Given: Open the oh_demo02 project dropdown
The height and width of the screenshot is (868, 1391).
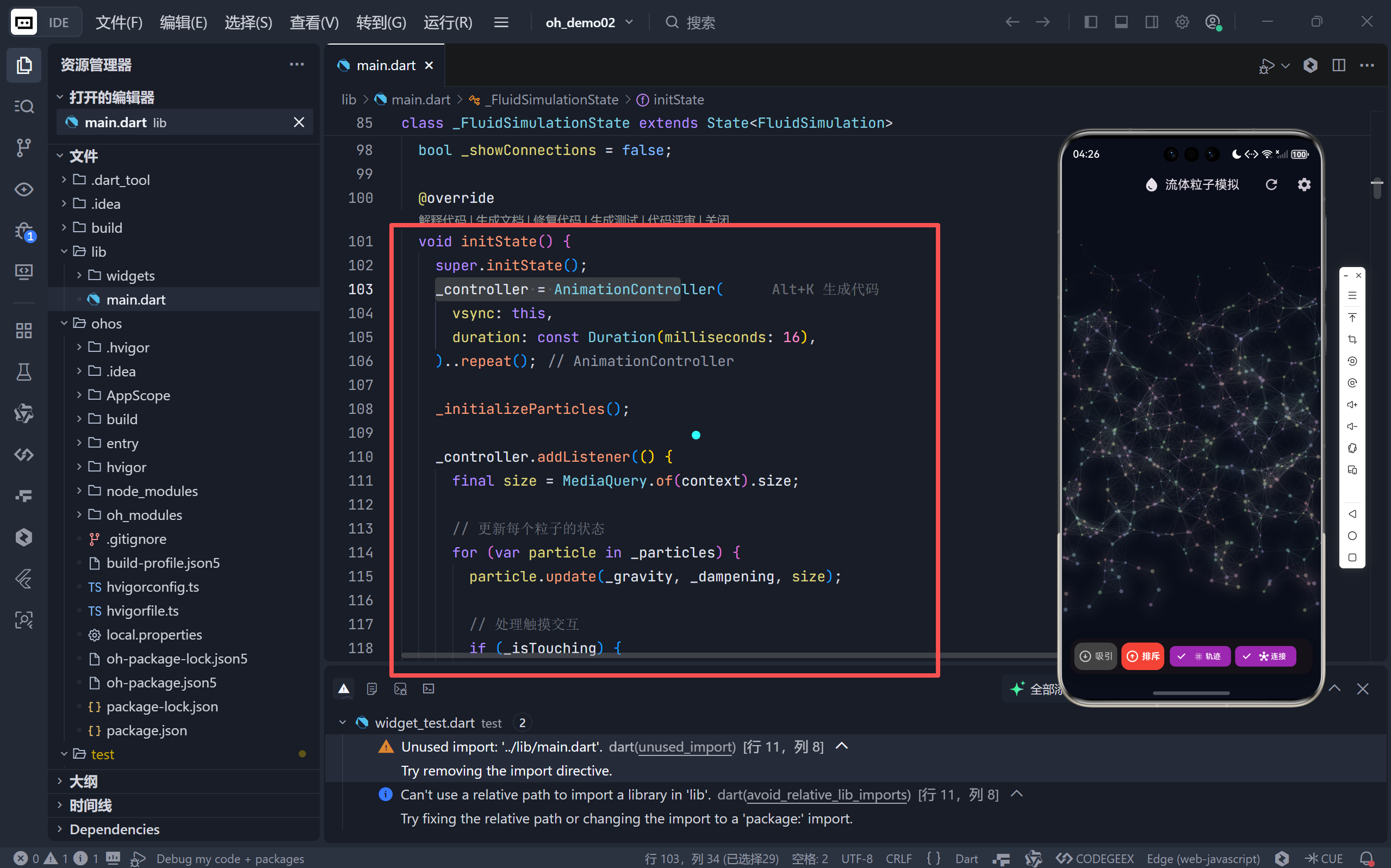Looking at the screenshot, I should coord(589,22).
